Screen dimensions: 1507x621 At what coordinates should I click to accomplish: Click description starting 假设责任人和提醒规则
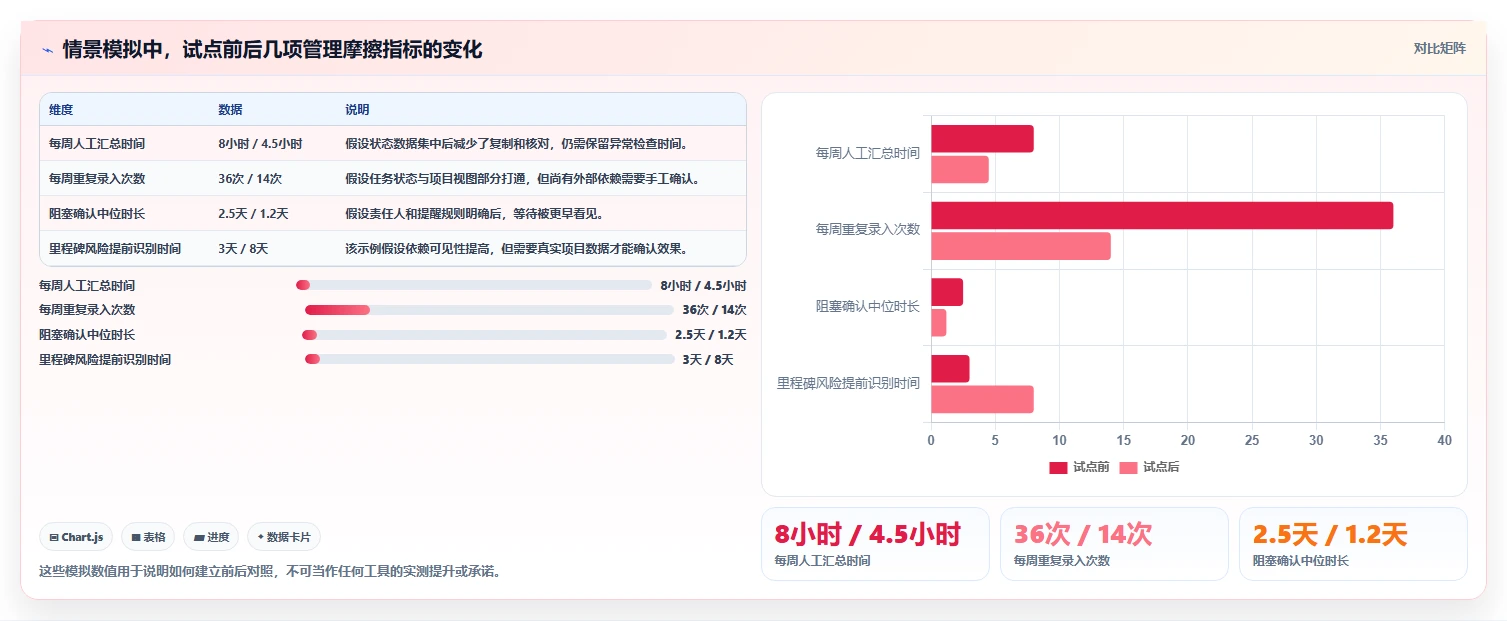coord(474,214)
